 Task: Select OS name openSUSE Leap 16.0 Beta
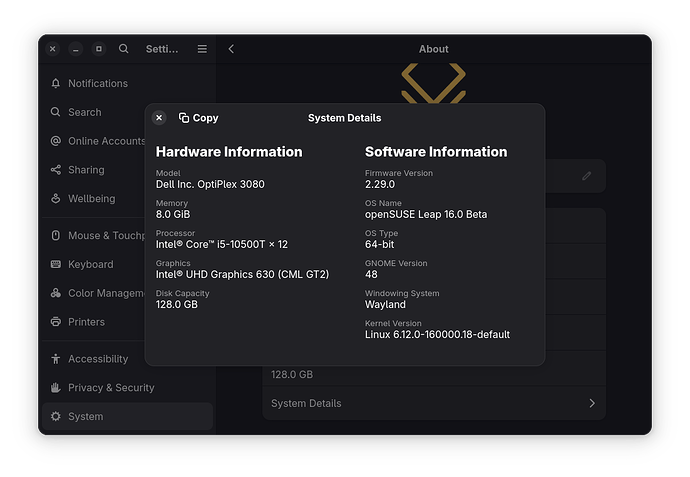coord(426,214)
